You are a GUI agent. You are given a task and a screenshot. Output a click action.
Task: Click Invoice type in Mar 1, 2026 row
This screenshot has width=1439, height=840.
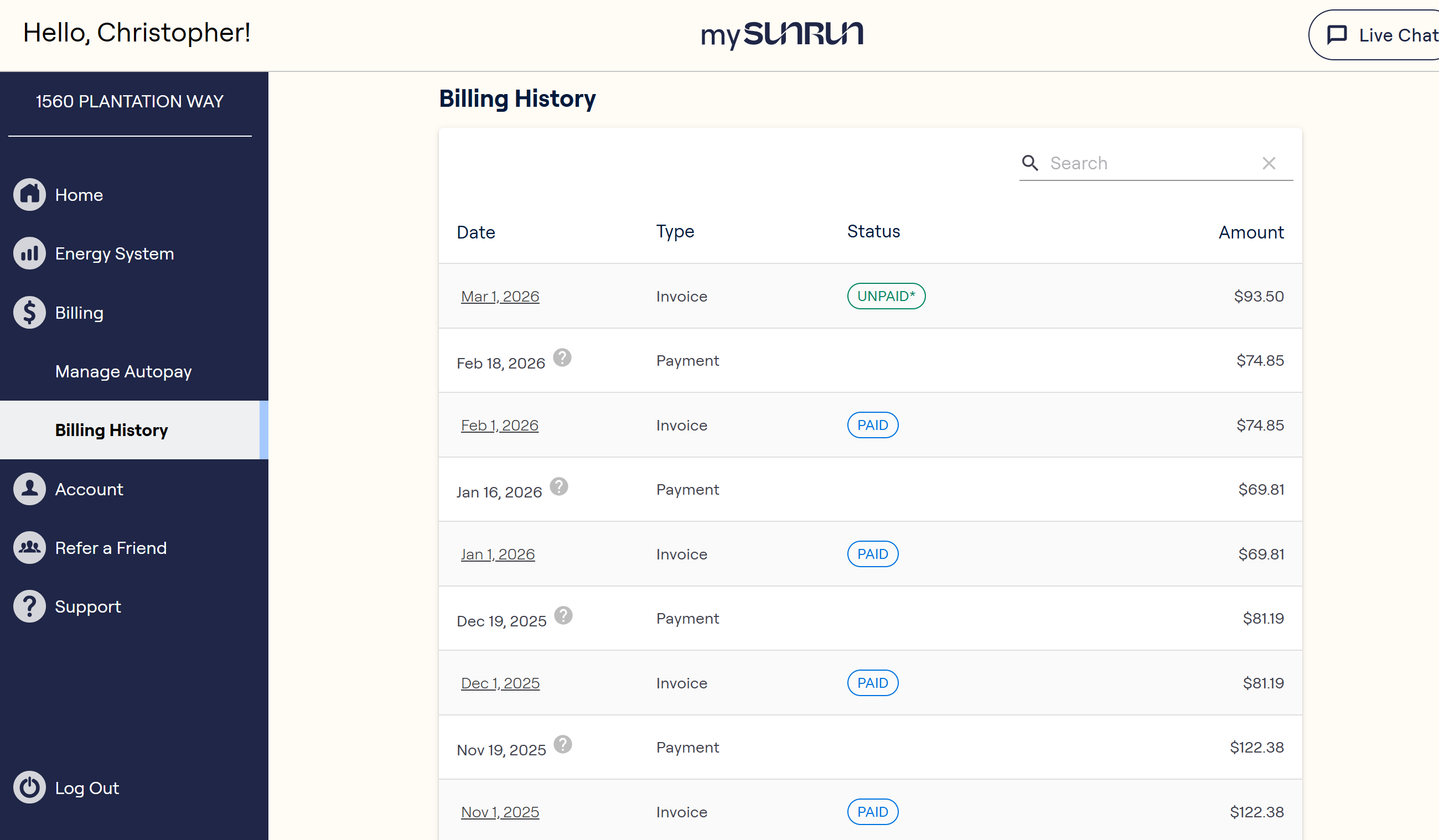click(x=682, y=297)
